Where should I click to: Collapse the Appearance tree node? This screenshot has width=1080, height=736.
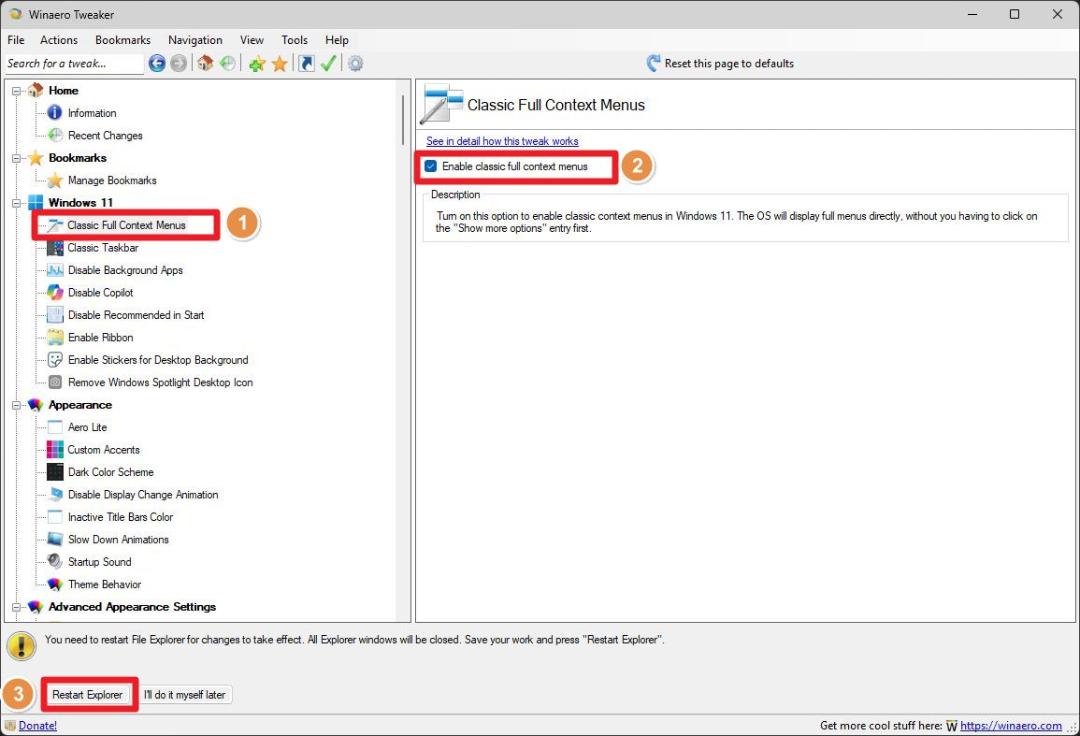pyautogui.click(x=17, y=406)
